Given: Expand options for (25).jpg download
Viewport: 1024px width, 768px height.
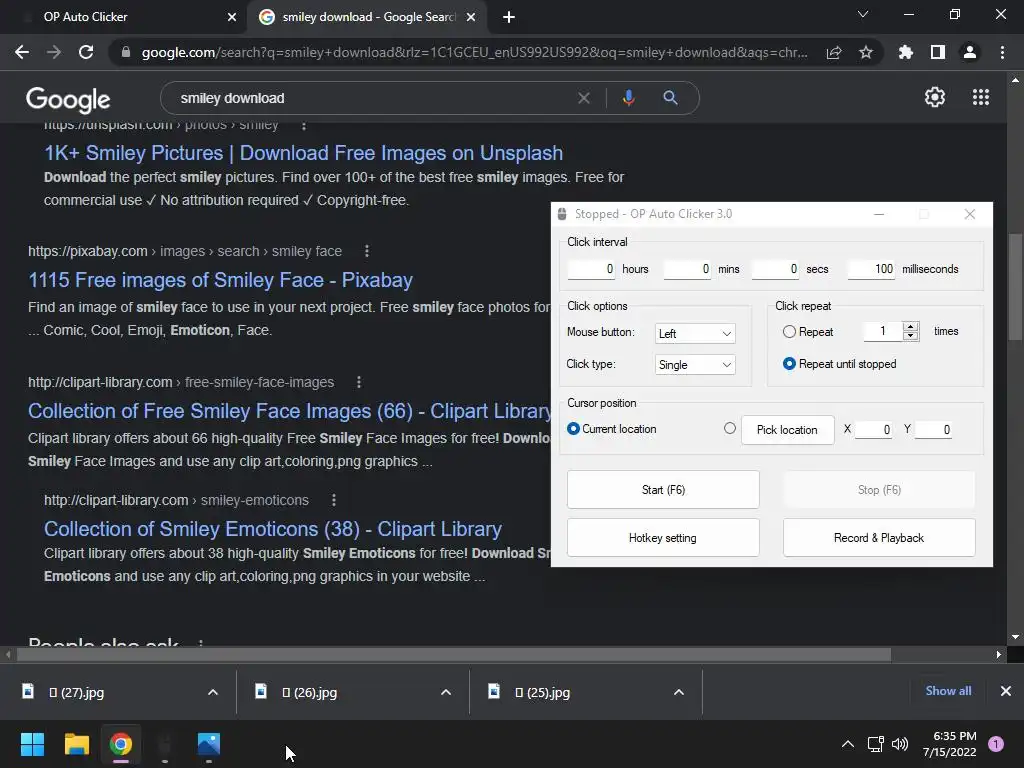Looking at the screenshot, I should click(x=679, y=692).
